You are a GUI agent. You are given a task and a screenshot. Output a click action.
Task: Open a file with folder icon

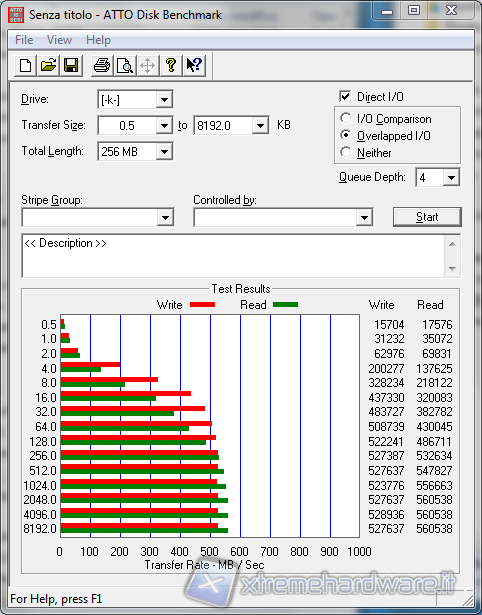coord(48,66)
